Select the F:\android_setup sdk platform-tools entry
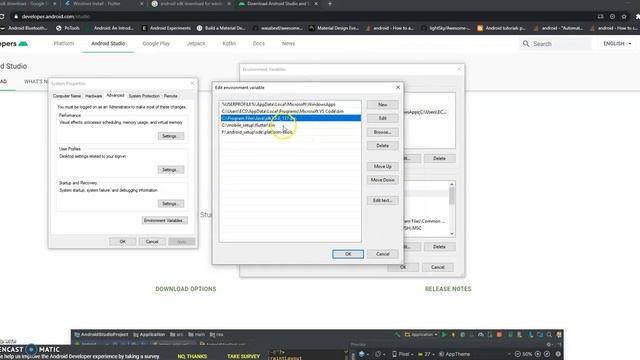Image resolution: width=640 pixels, height=360 pixels. tap(290, 132)
